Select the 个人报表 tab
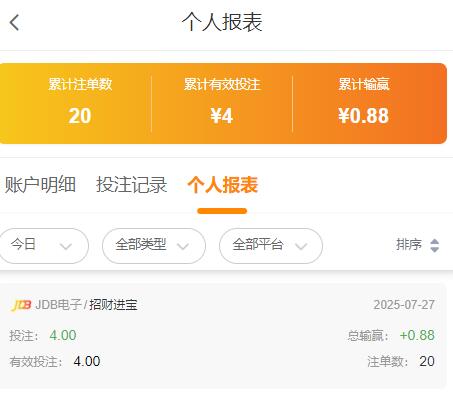Viewport: 453px width, 396px height. coord(222,184)
